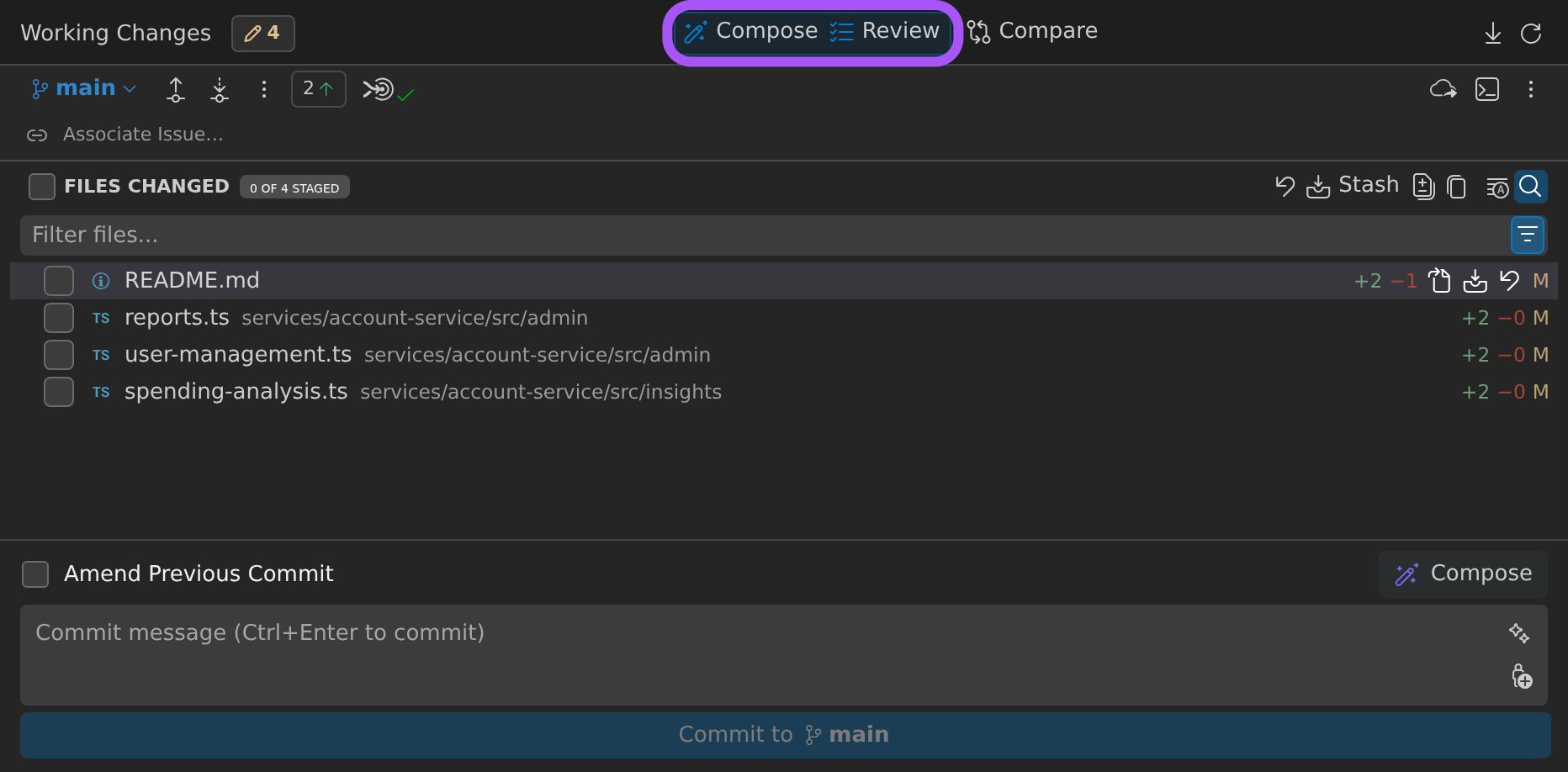Click the Filter files input field
This screenshot has width=1568, height=772.
(x=764, y=235)
